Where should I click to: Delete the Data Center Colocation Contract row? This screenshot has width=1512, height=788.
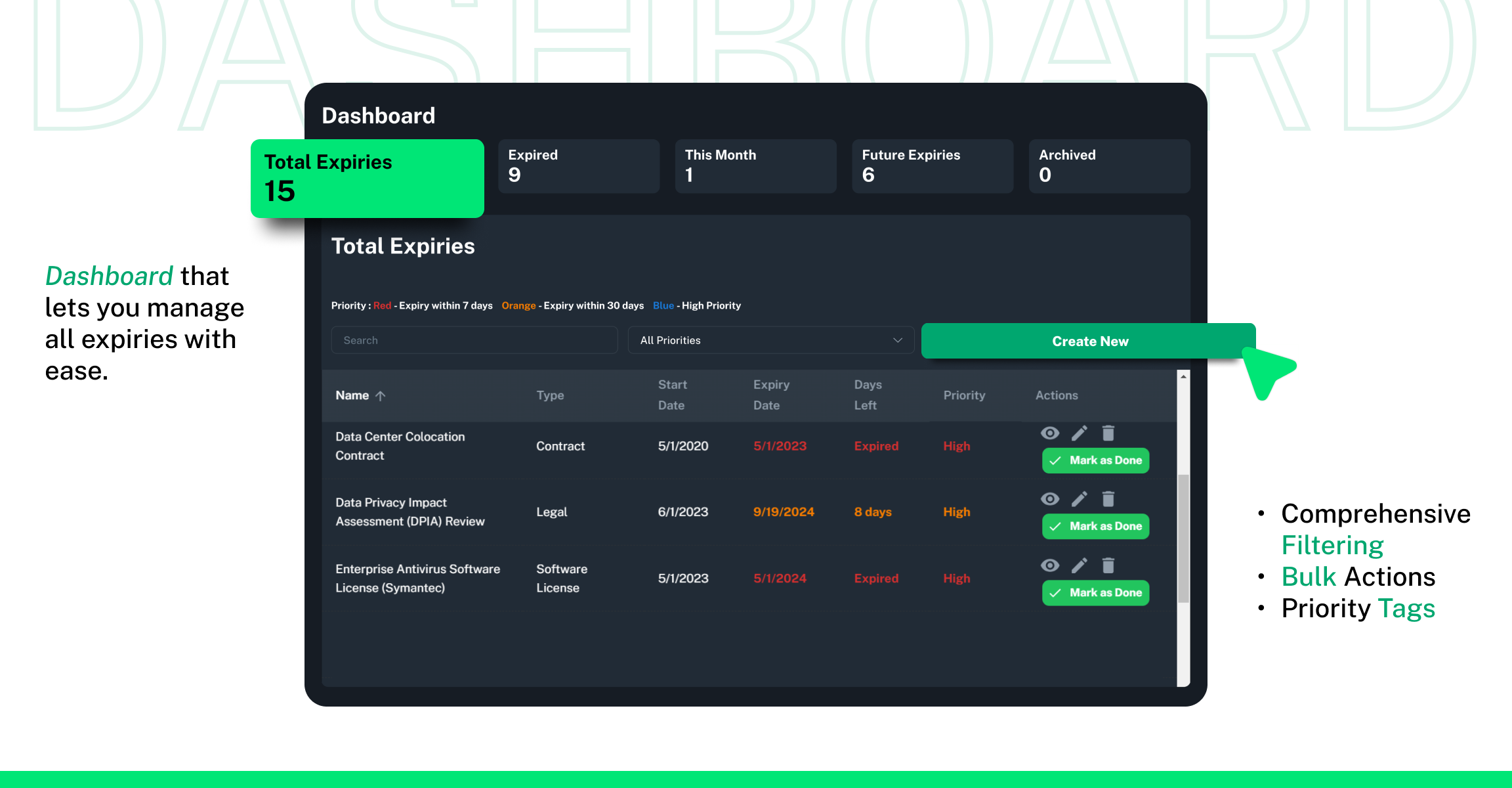tap(1108, 433)
